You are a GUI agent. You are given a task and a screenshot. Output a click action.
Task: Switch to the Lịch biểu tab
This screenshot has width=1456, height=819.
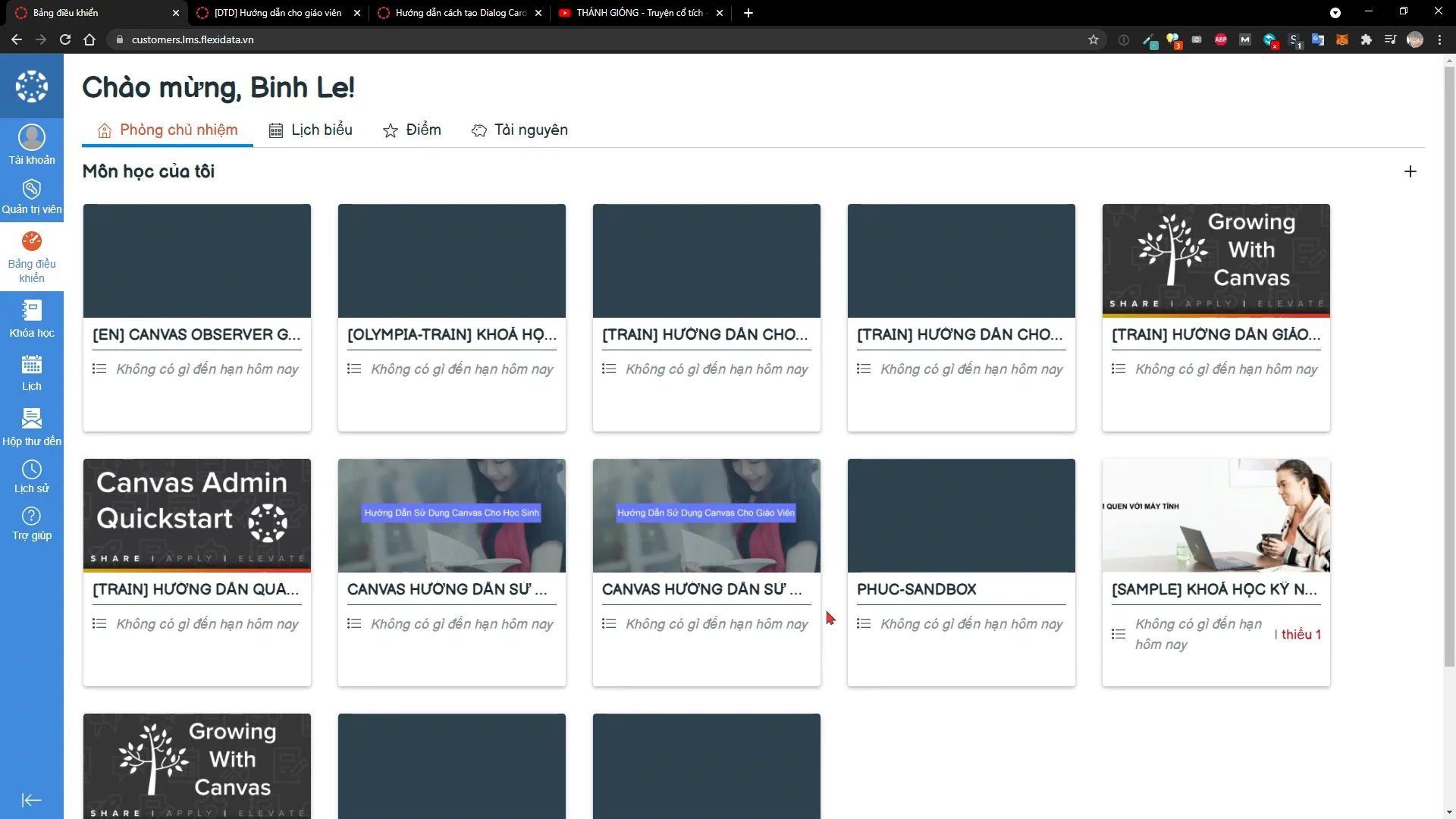[310, 130]
